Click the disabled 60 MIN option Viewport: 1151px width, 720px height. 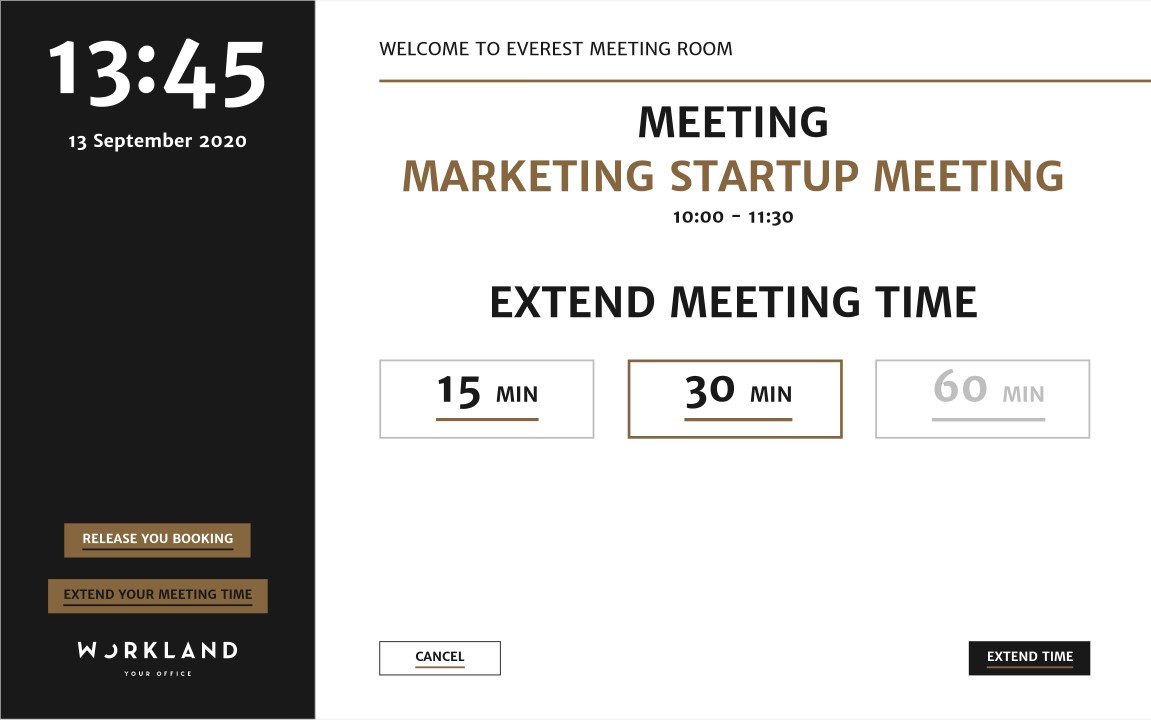(x=982, y=396)
